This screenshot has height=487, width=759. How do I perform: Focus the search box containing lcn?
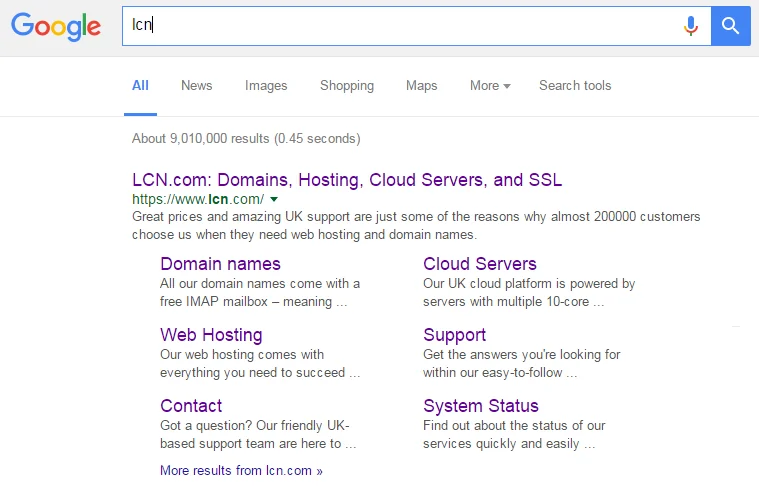416,26
